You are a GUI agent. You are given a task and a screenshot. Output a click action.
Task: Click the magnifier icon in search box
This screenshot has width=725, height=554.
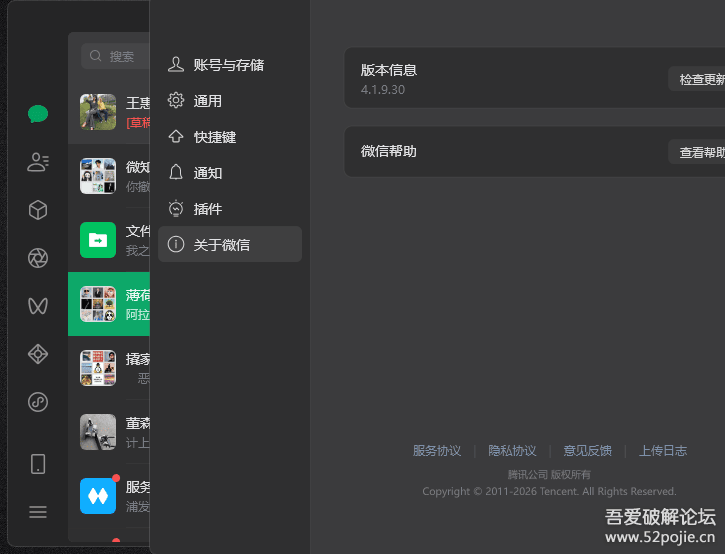96,56
